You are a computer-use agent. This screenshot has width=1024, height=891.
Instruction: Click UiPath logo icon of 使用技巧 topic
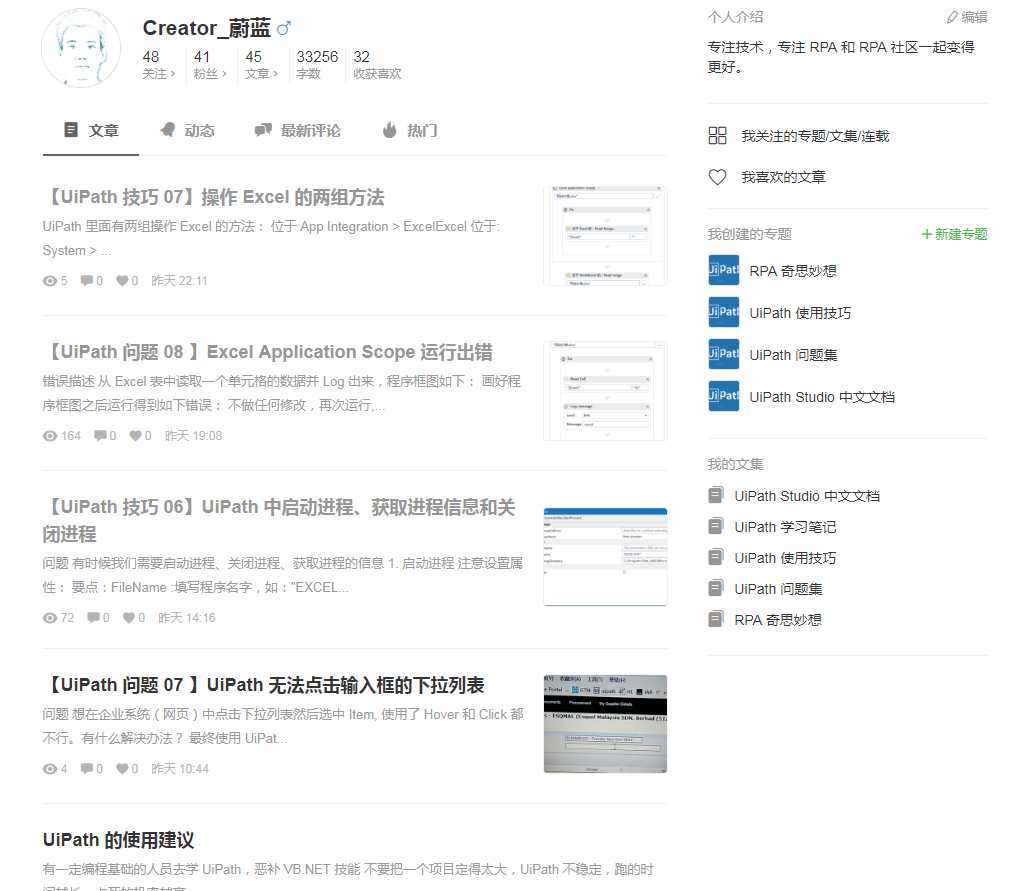click(x=724, y=312)
